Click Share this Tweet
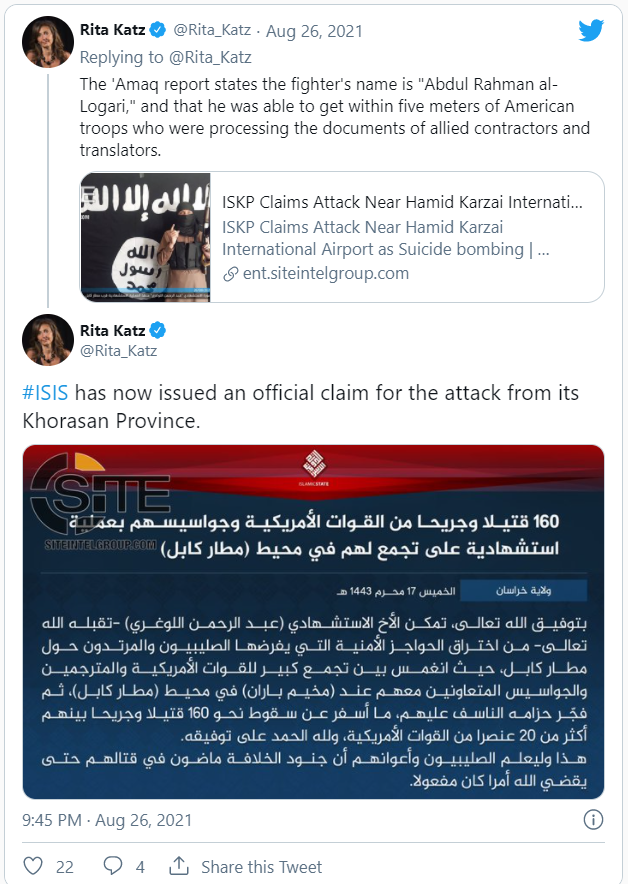Viewport: 628px width, 884px height. tap(261, 866)
